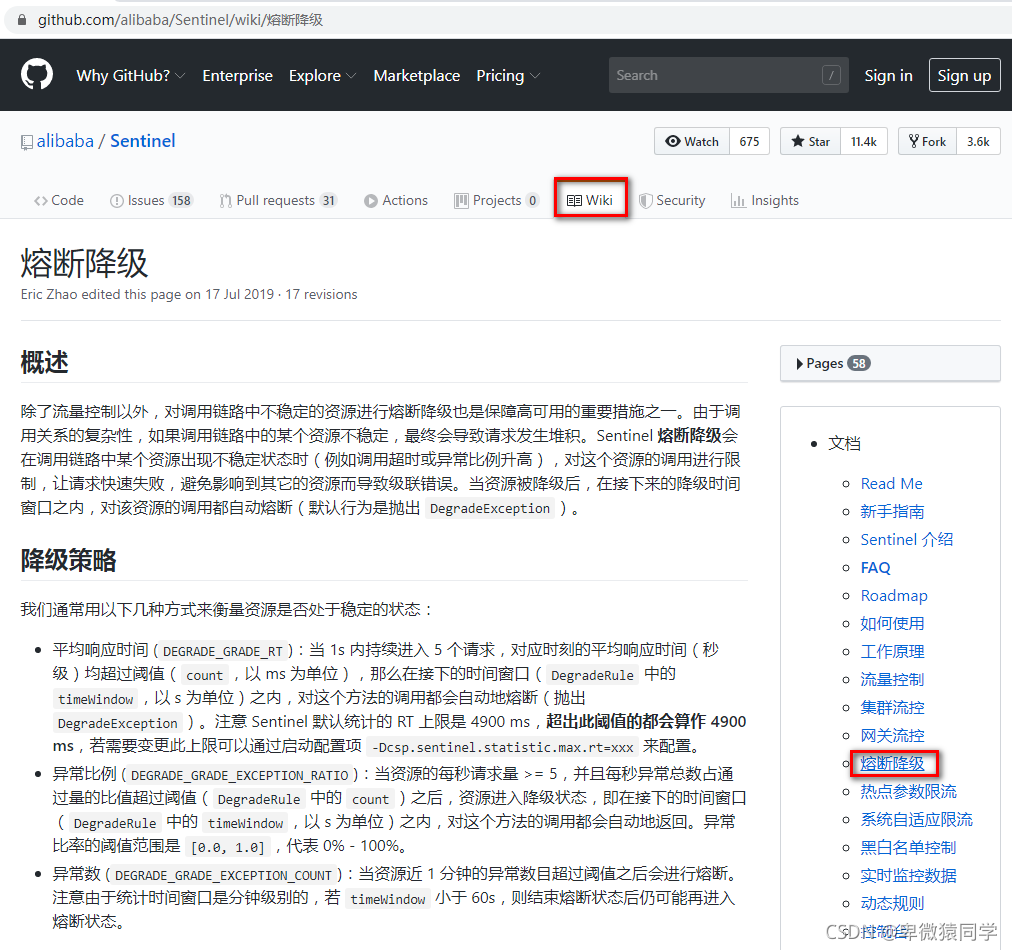
Task: Click the slash shortcut icon in search box
Action: (x=831, y=76)
